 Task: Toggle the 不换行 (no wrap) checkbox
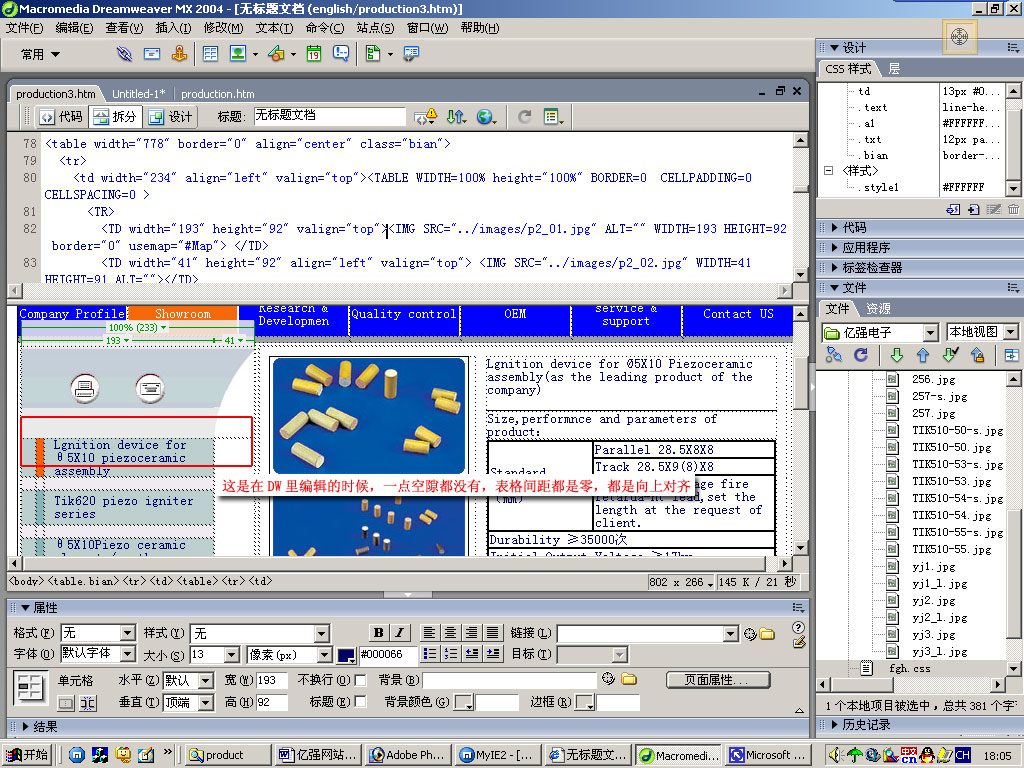click(x=360, y=680)
